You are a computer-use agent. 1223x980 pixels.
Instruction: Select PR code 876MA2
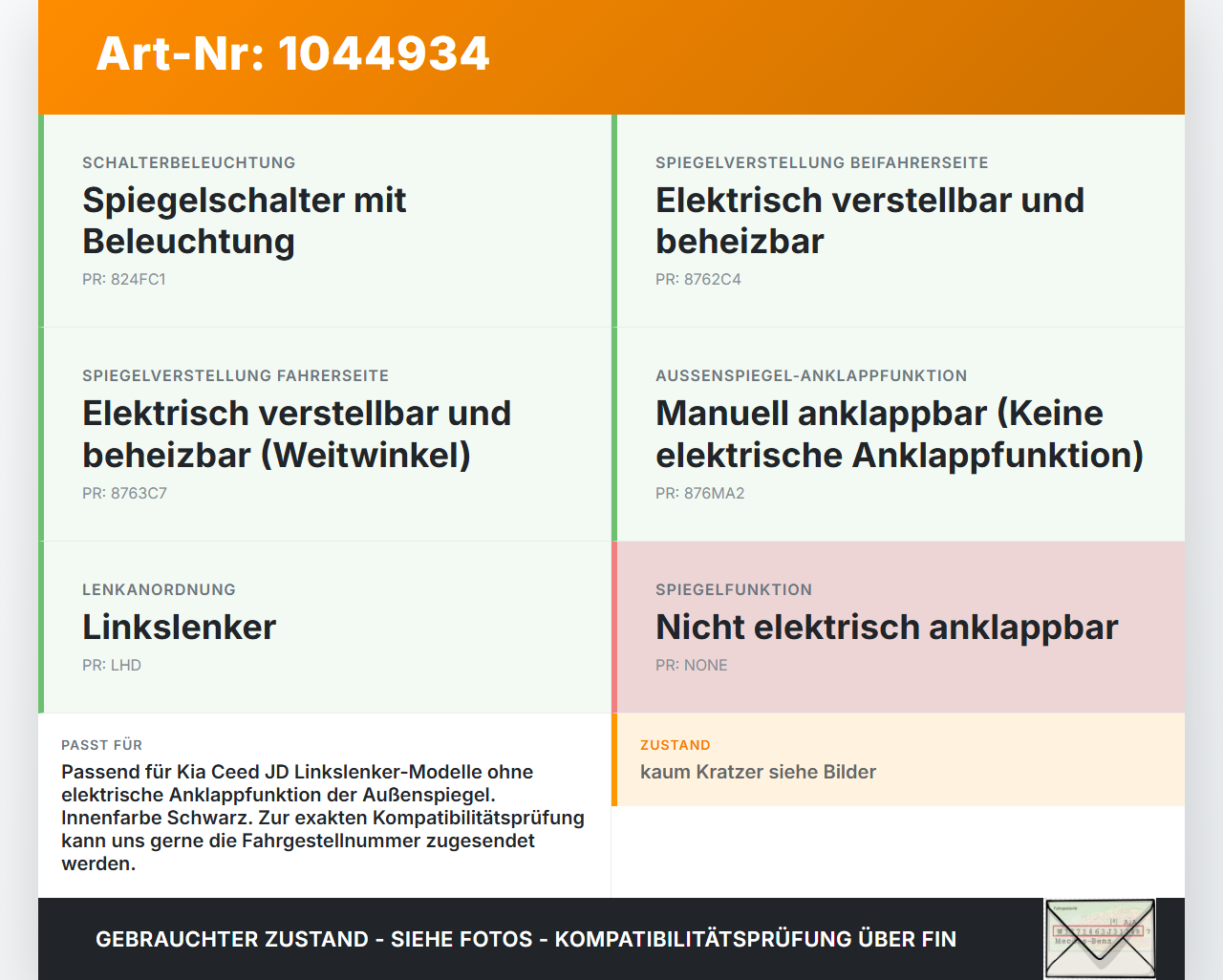coord(700,493)
